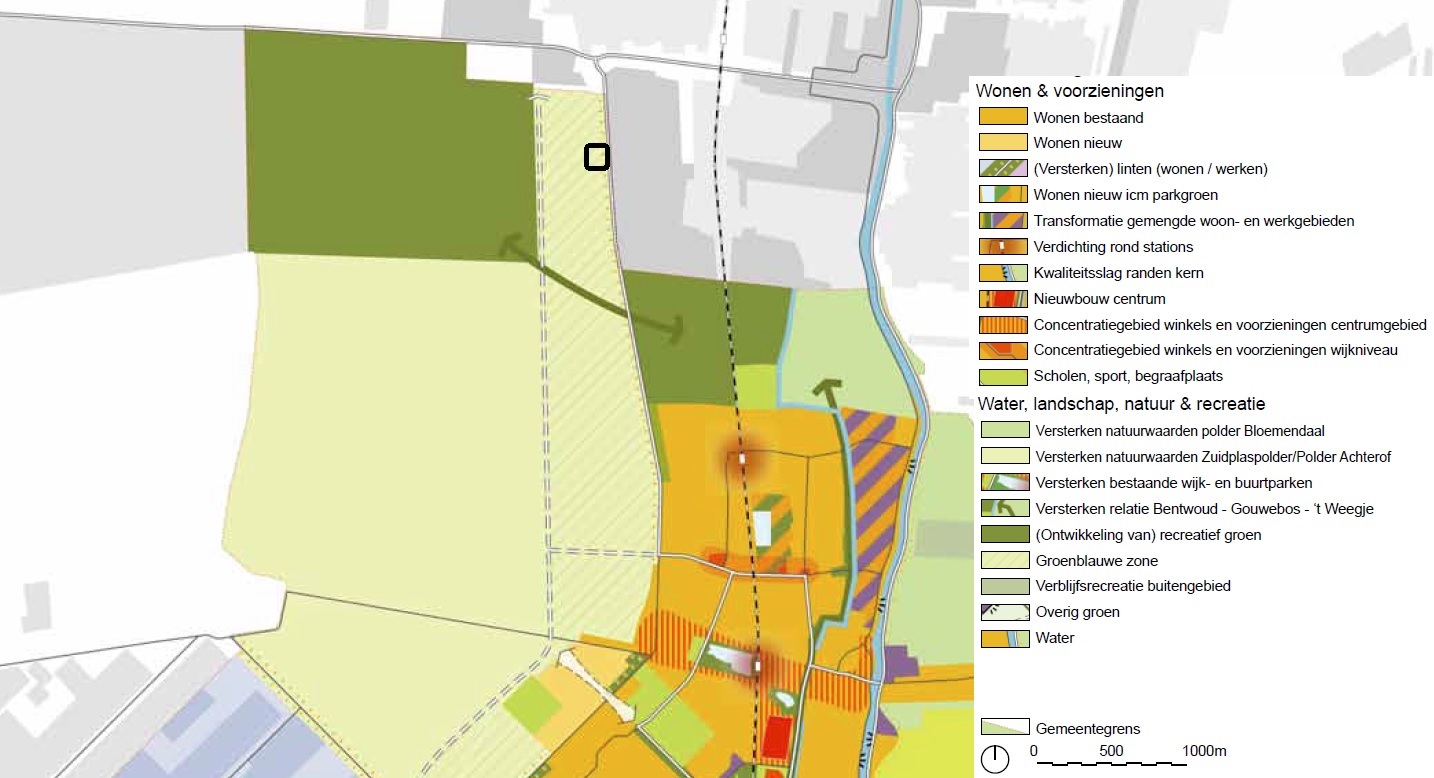The image size is (1434, 778).
Task: Click the 'Wonen & voorzieningen' legend heading
Action: [x=1070, y=91]
